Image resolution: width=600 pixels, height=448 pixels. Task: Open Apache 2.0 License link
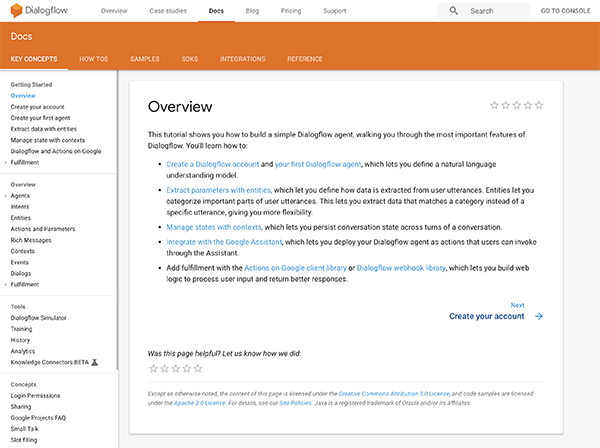pyautogui.click(x=200, y=403)
